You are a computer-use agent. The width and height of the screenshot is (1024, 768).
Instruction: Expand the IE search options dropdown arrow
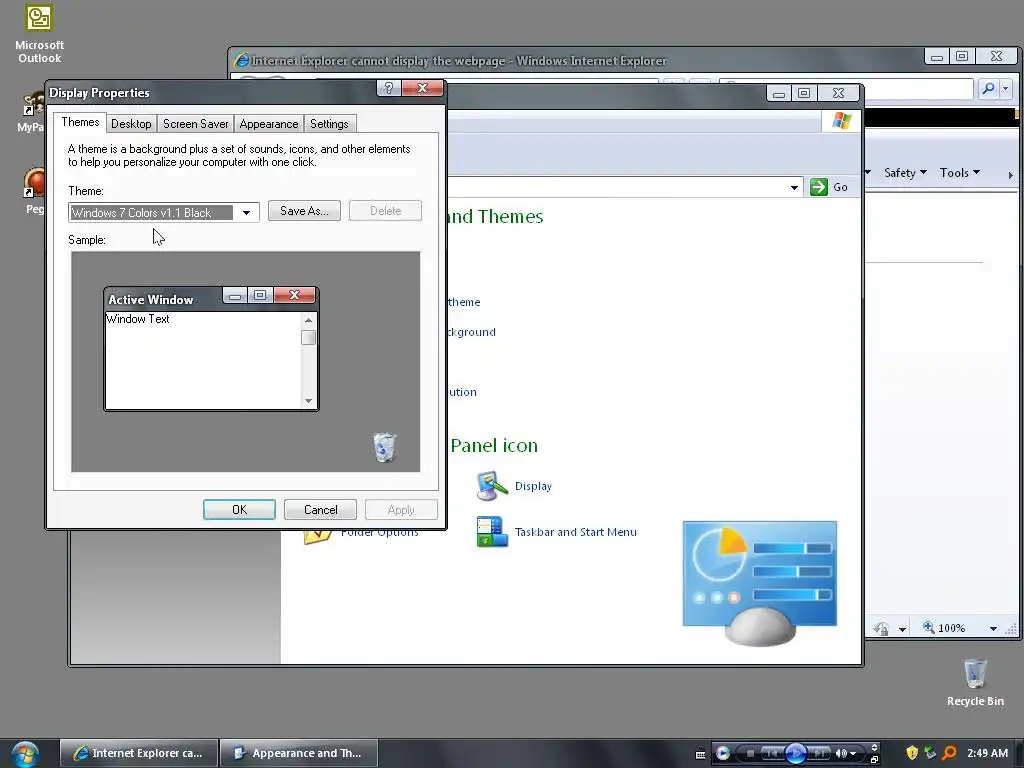click(1006, 88)
